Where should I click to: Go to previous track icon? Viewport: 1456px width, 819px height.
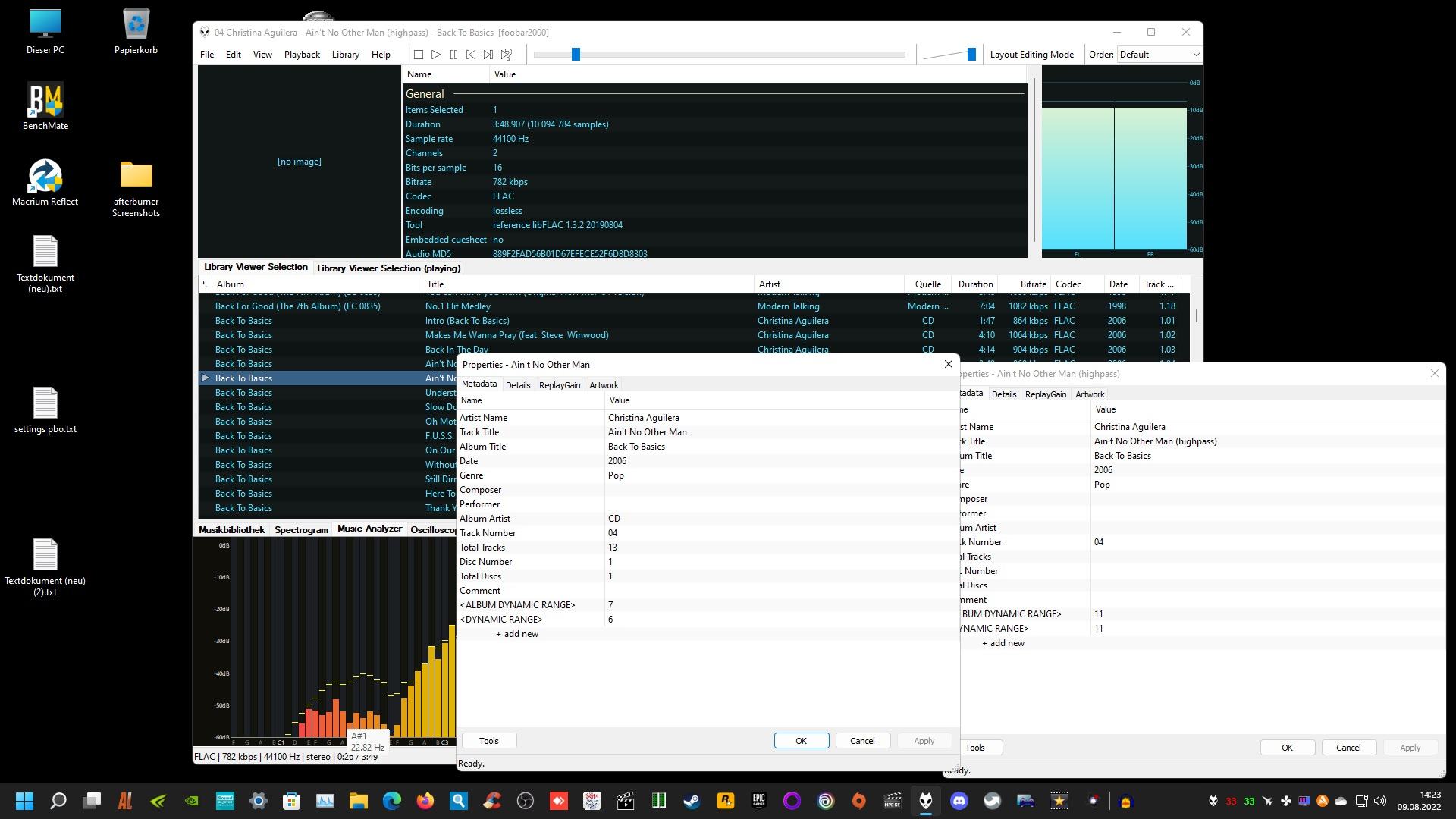pyautogui.click(x=471, y=55)
